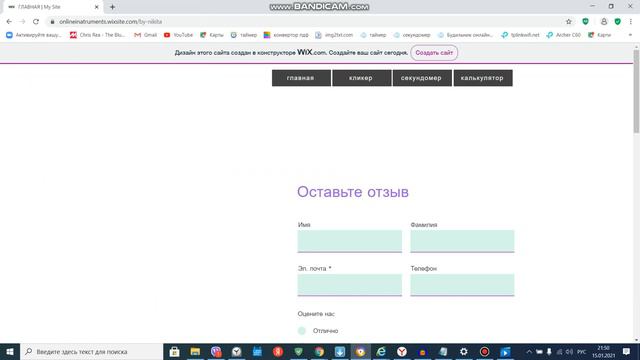
Task: Open the img2txt.com bookmark
Action: coord(334,35)
